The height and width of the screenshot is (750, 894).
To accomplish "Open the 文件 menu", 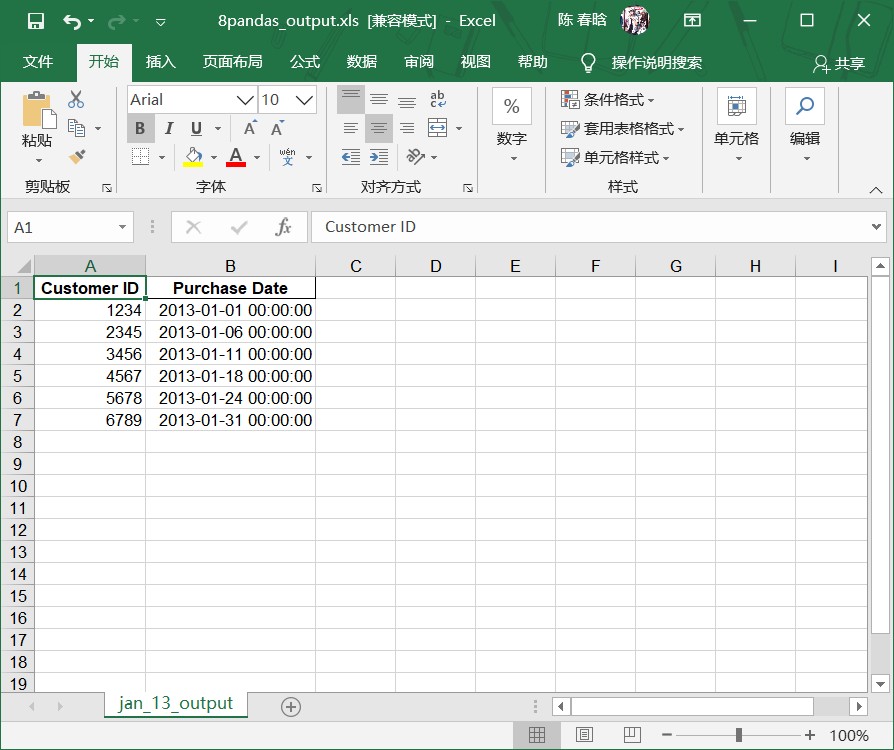I will pyautogui.click(x=38, y=62).
